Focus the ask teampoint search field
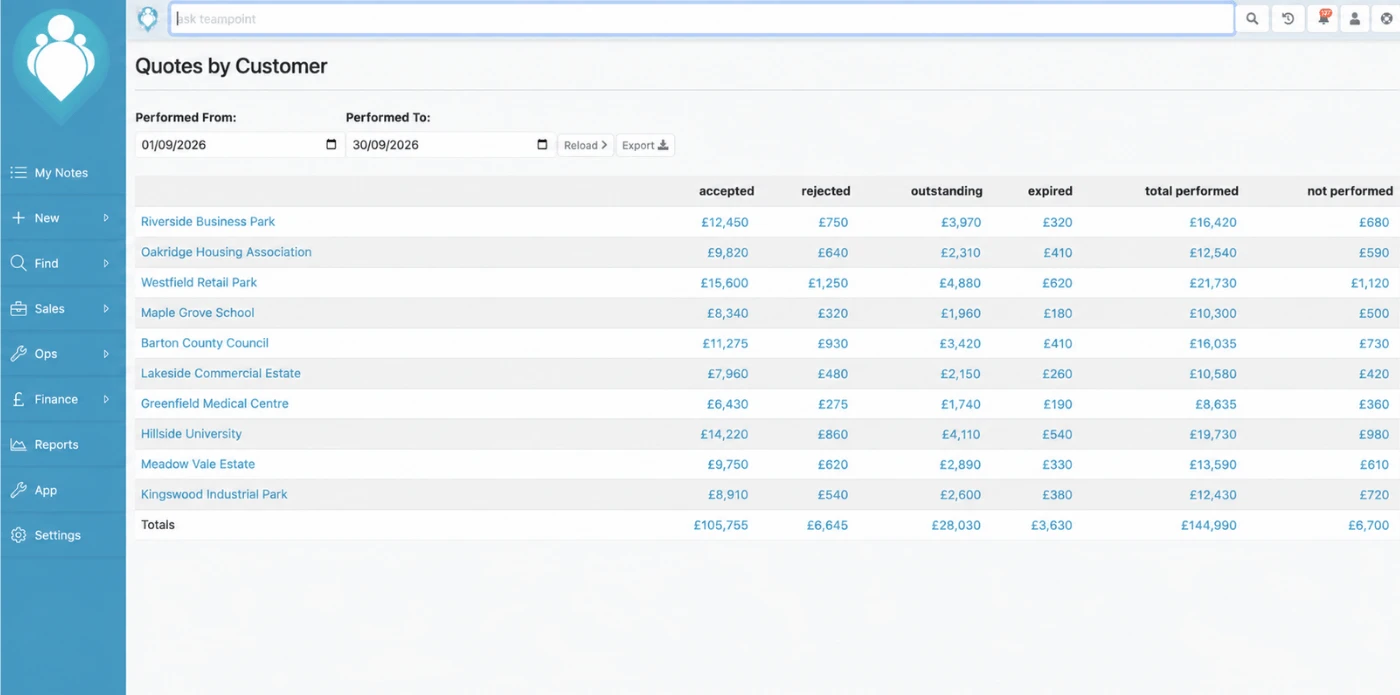Image resolution: width=1400 pixels, height=695 pixels. coord(701,19)
